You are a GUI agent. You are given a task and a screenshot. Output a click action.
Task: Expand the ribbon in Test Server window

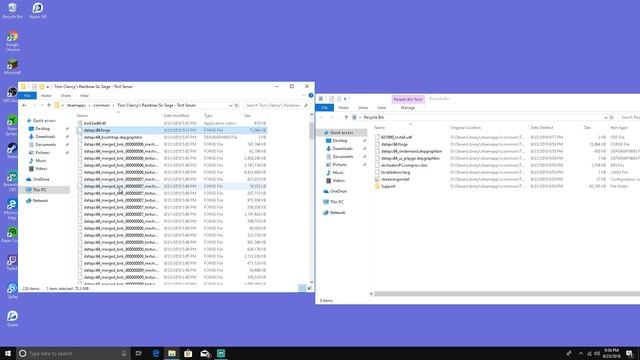(x=304, y=96)
